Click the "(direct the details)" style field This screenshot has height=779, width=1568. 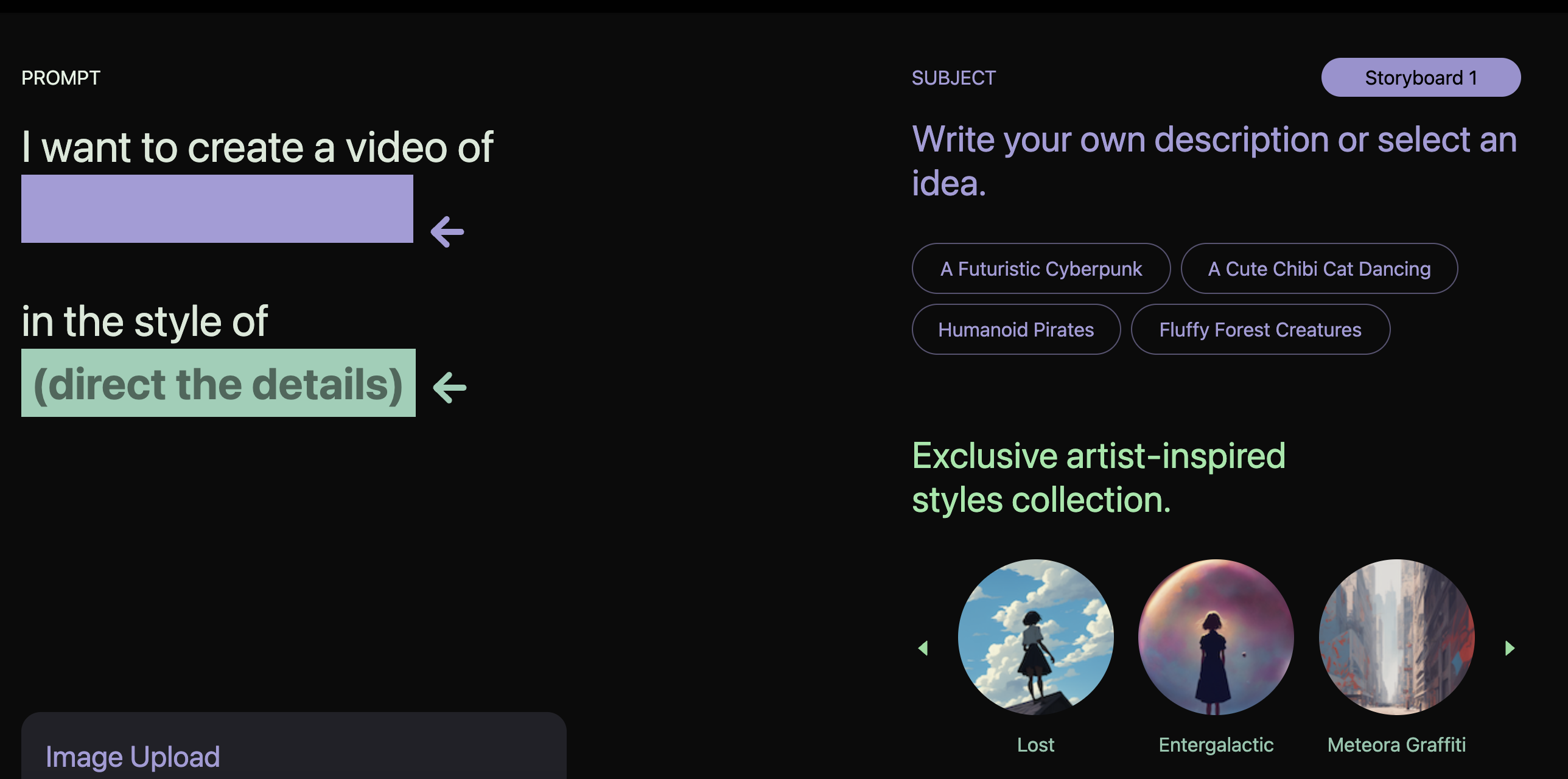[x=217, y=383]
